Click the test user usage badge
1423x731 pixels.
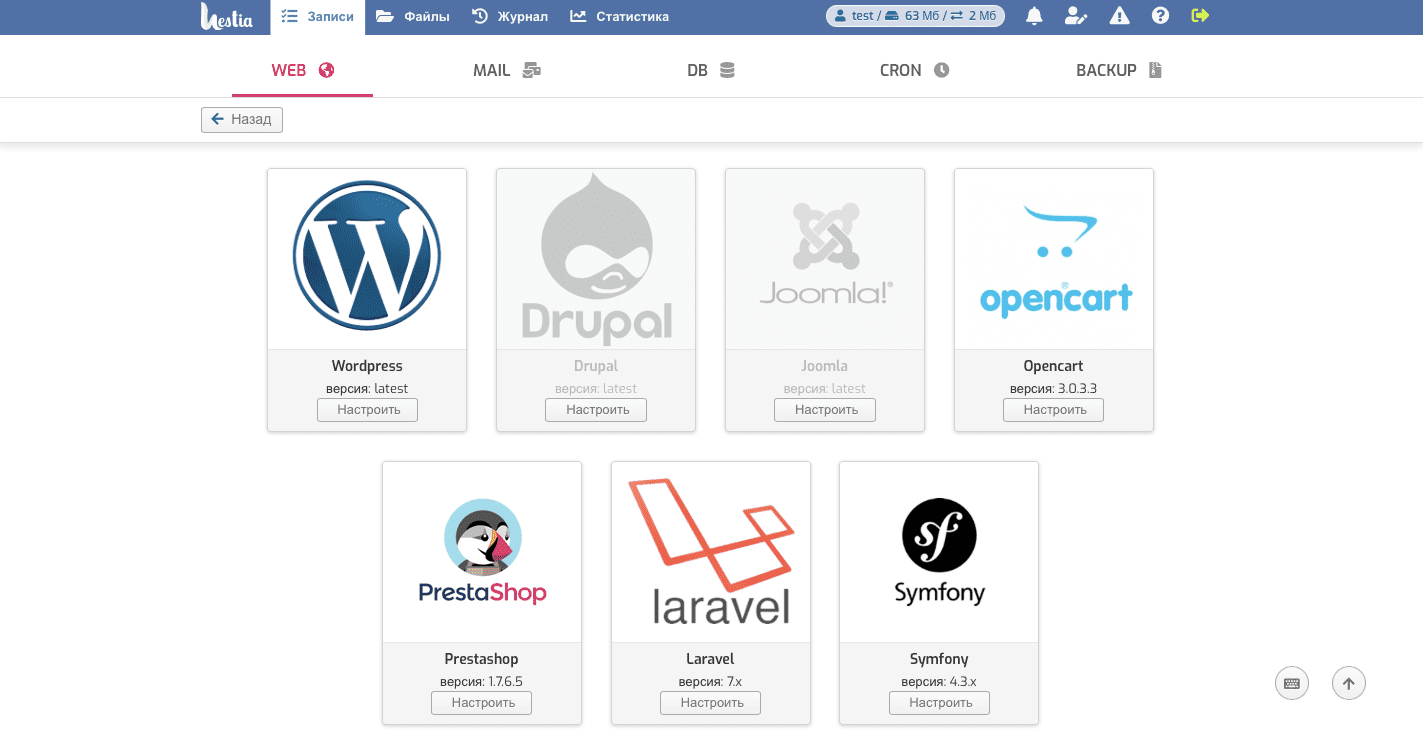tap(915, 16)
